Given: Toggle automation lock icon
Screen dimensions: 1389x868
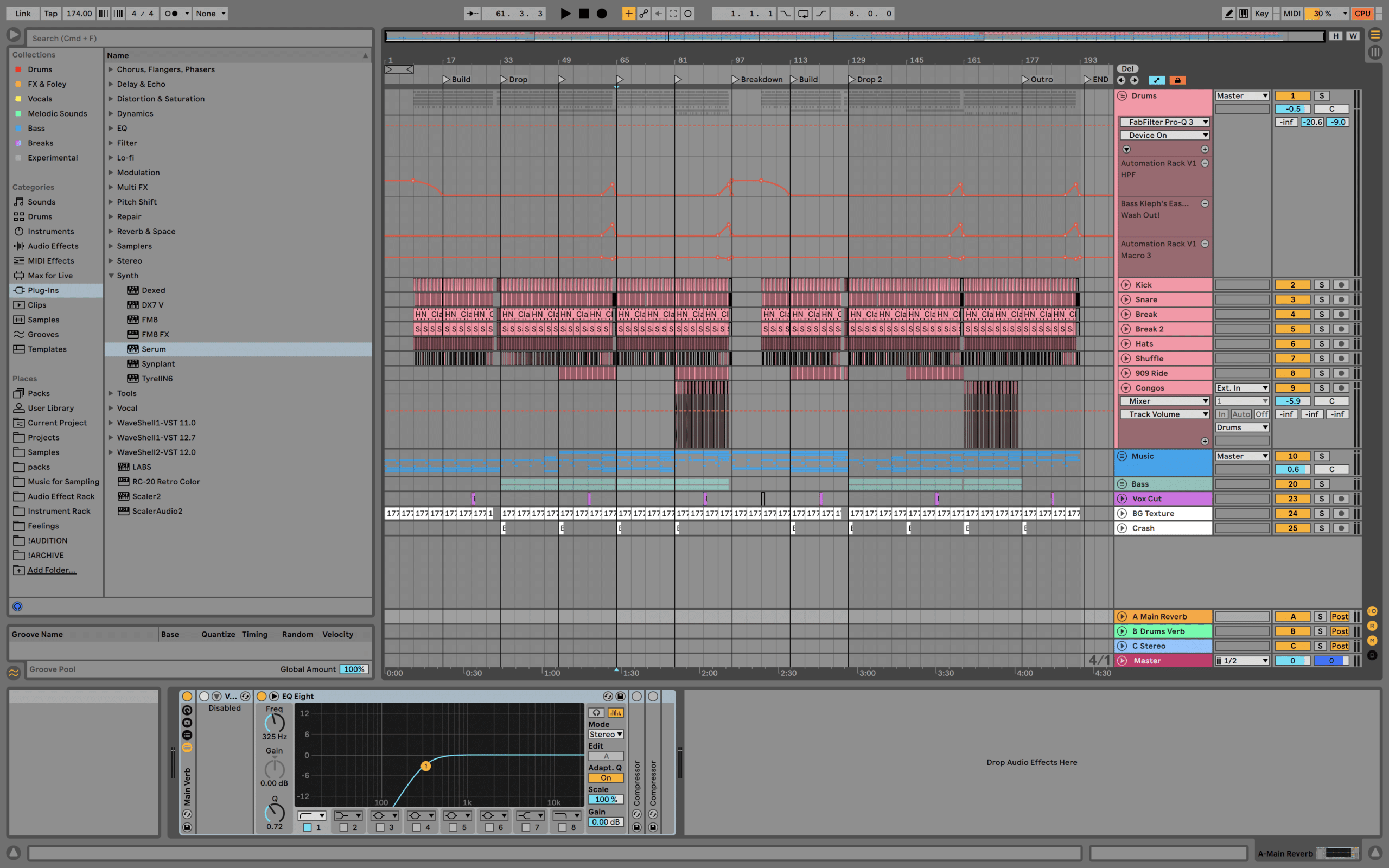Looking at the screenshot, I should (x=1177, y=80).
